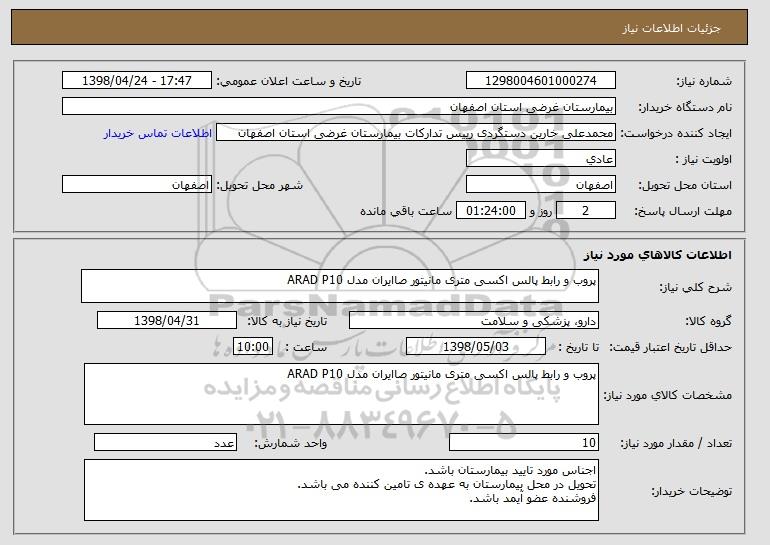Screen dimensions: 770x545
Task: Select the buyer organization field بیمارستان غرضی استان اصفهان
Action: click(339, 107)
